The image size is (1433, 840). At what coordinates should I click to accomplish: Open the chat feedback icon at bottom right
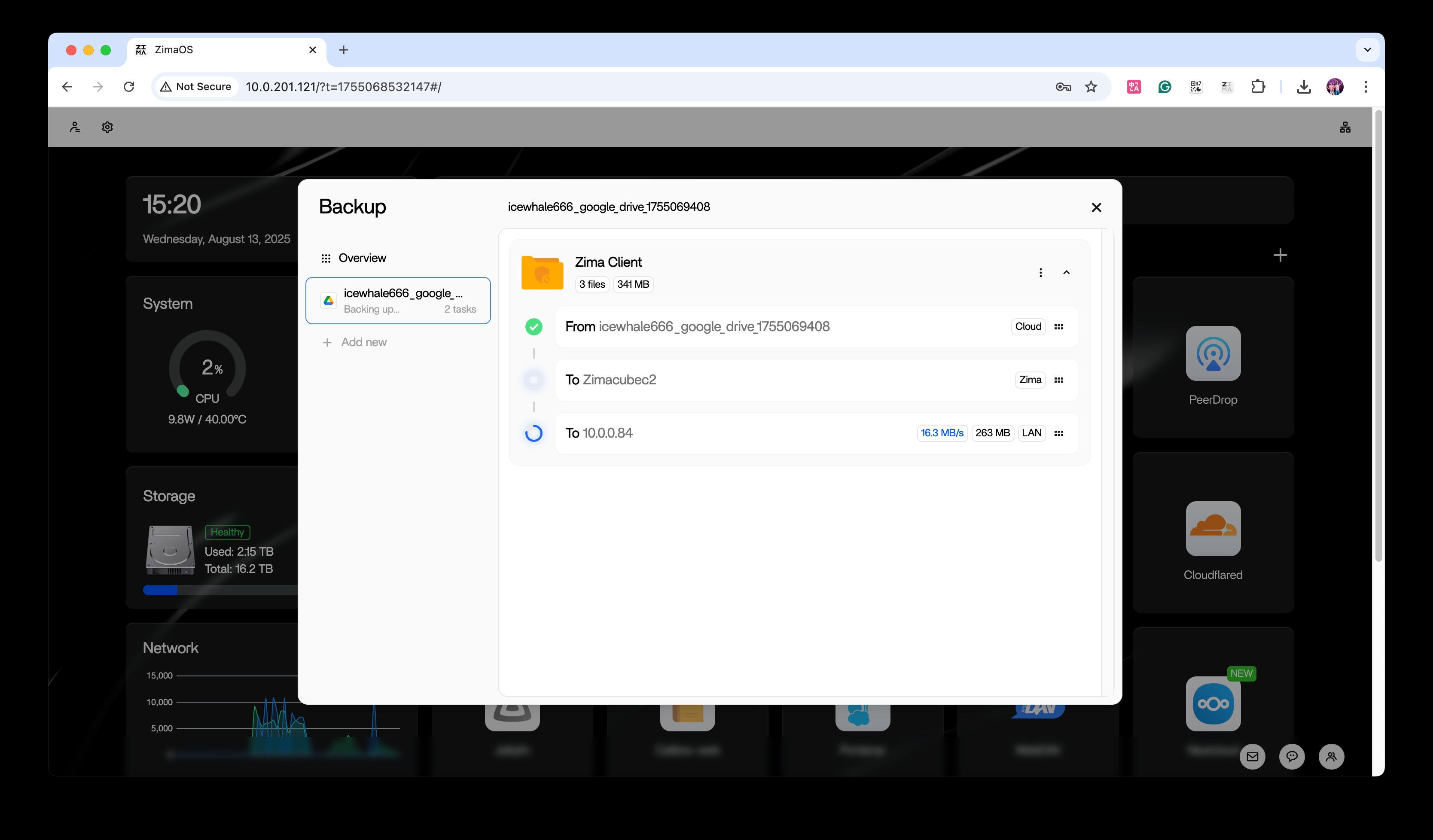pyautogui.click(x=1292, y=756)
